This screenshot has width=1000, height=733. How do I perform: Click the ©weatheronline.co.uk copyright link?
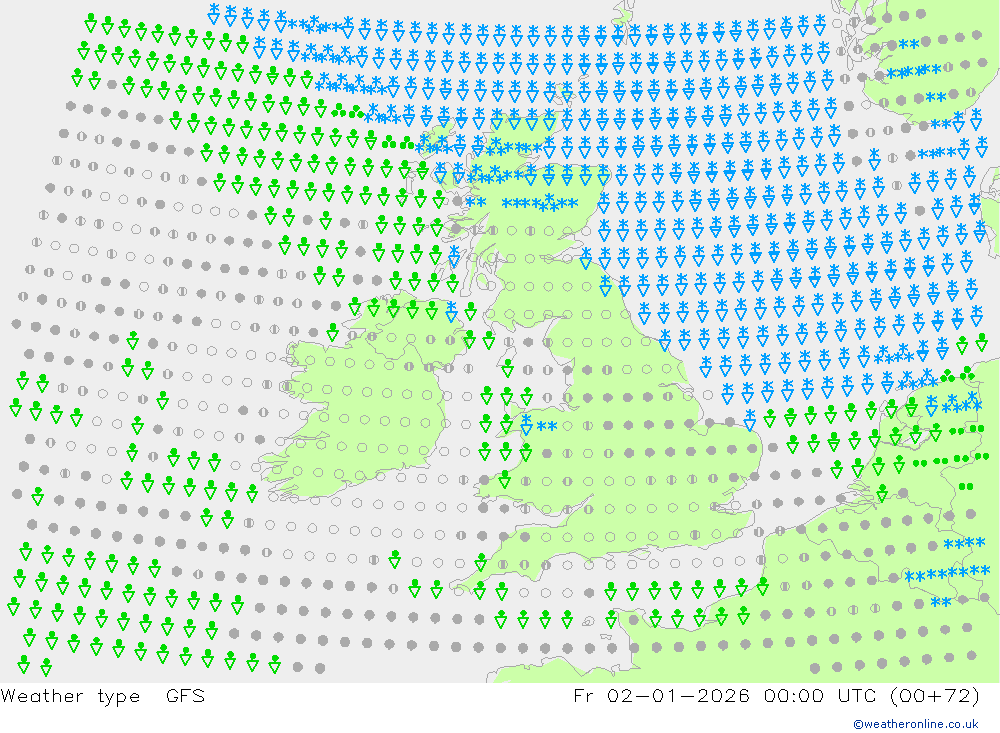[916, 724]
